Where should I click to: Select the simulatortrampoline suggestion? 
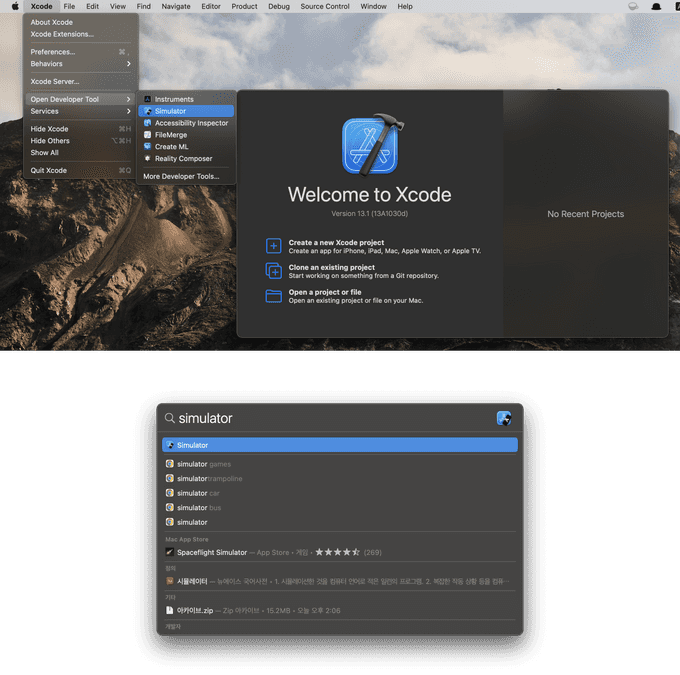(x=340, y=478)
